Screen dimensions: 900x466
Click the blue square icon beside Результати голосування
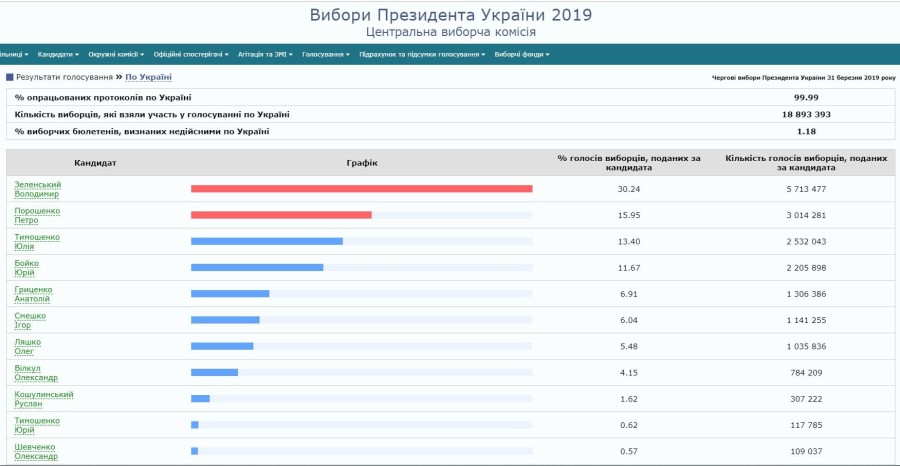(10, 77)
